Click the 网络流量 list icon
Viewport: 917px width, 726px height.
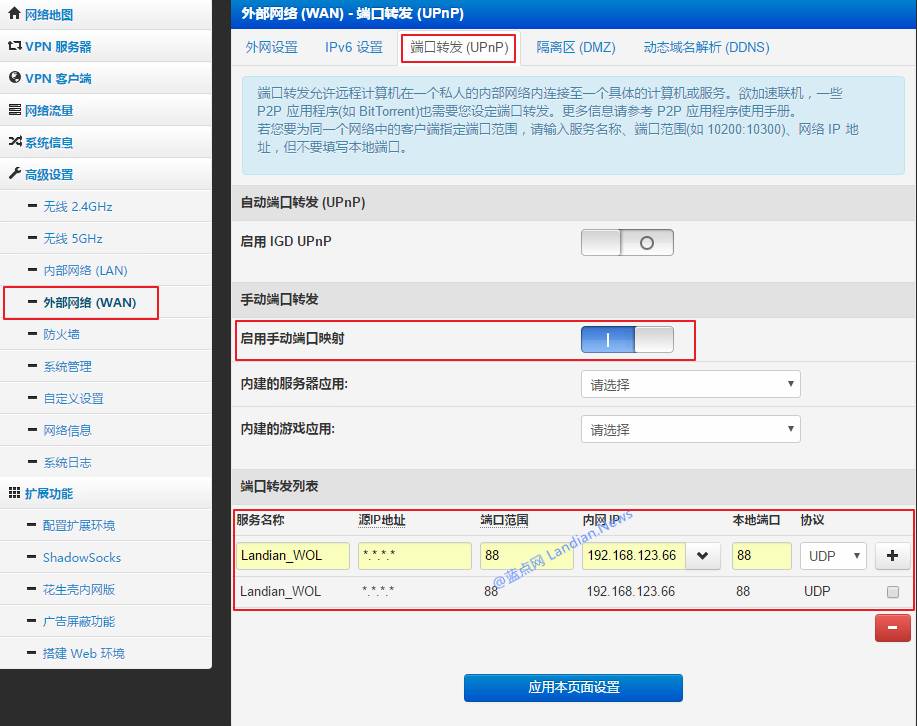click(15, 109)
